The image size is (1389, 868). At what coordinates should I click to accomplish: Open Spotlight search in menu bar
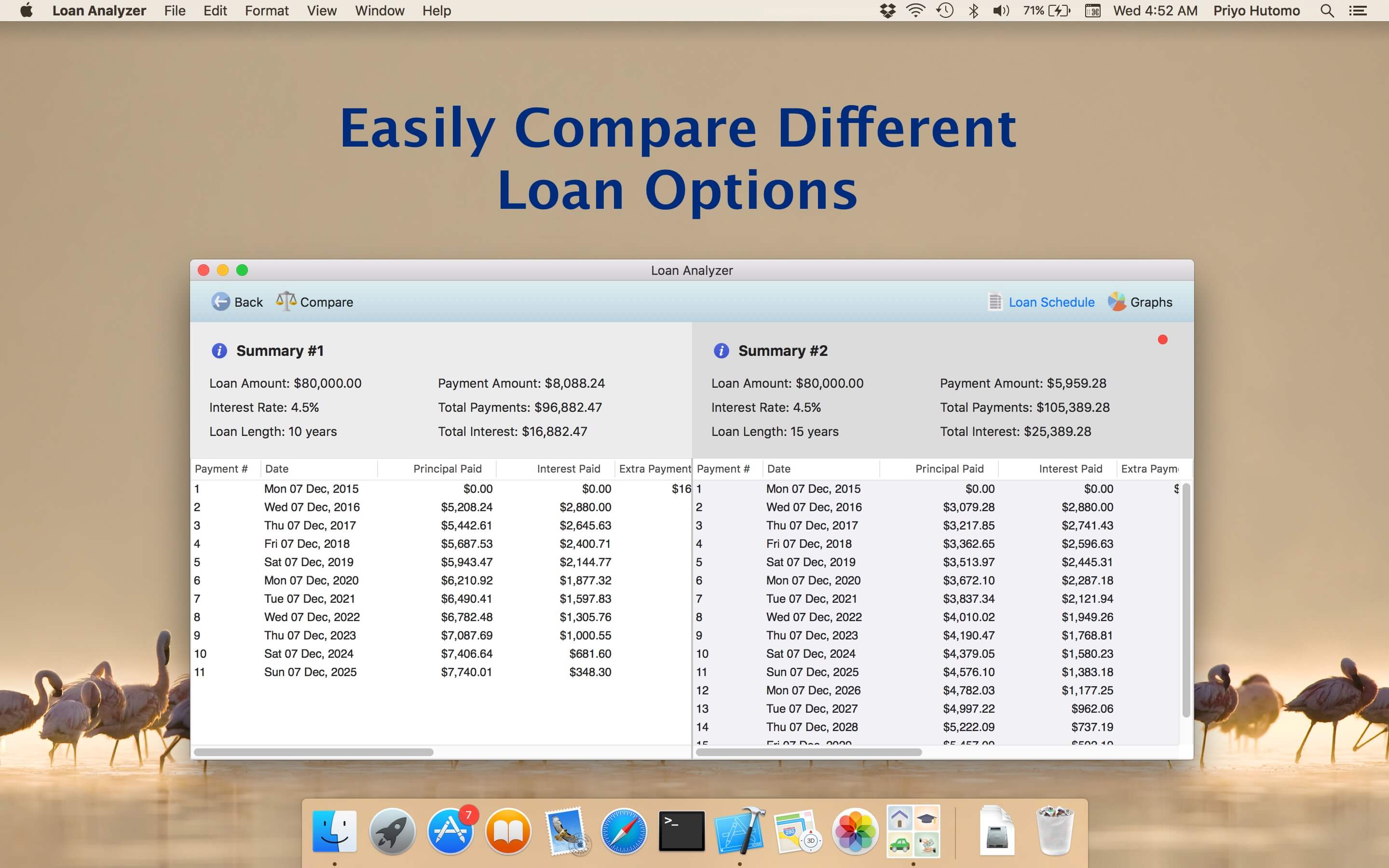click(1326, 11)
